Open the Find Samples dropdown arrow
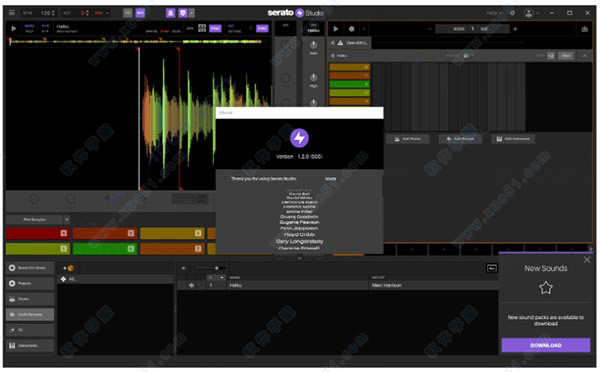Screen dimensions: 600x372 click(67, 220)
